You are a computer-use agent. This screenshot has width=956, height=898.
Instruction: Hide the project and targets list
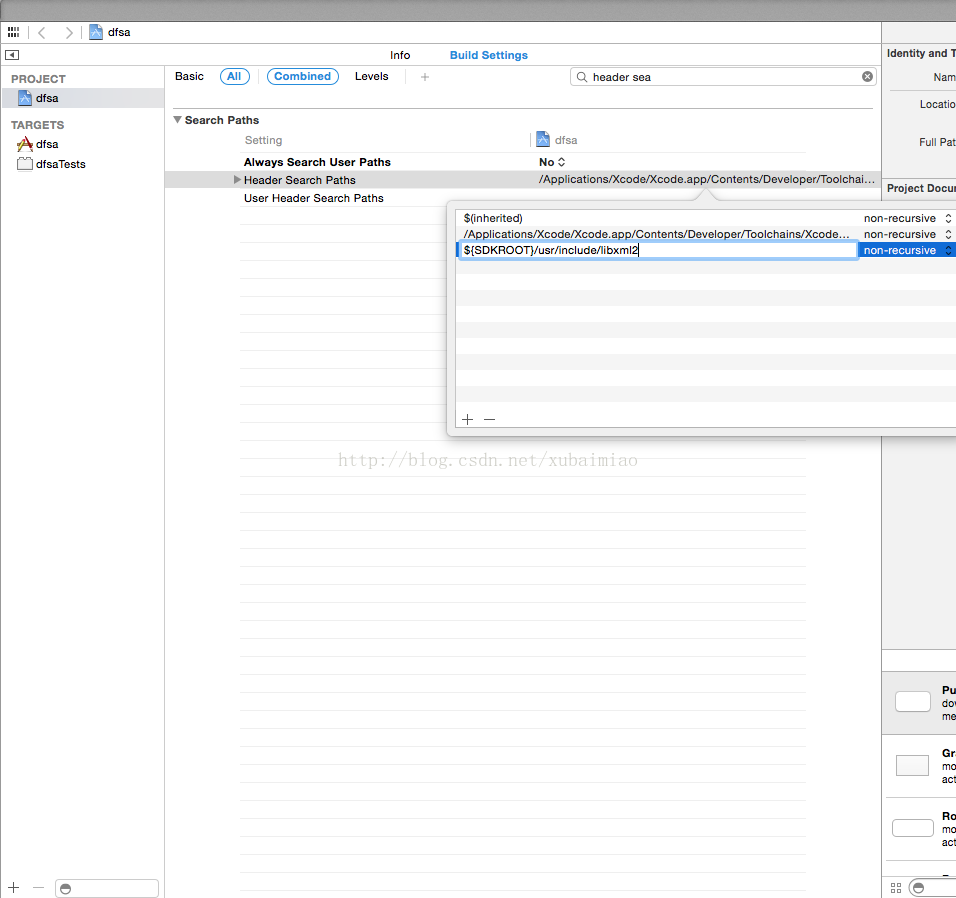pos(12,55)
